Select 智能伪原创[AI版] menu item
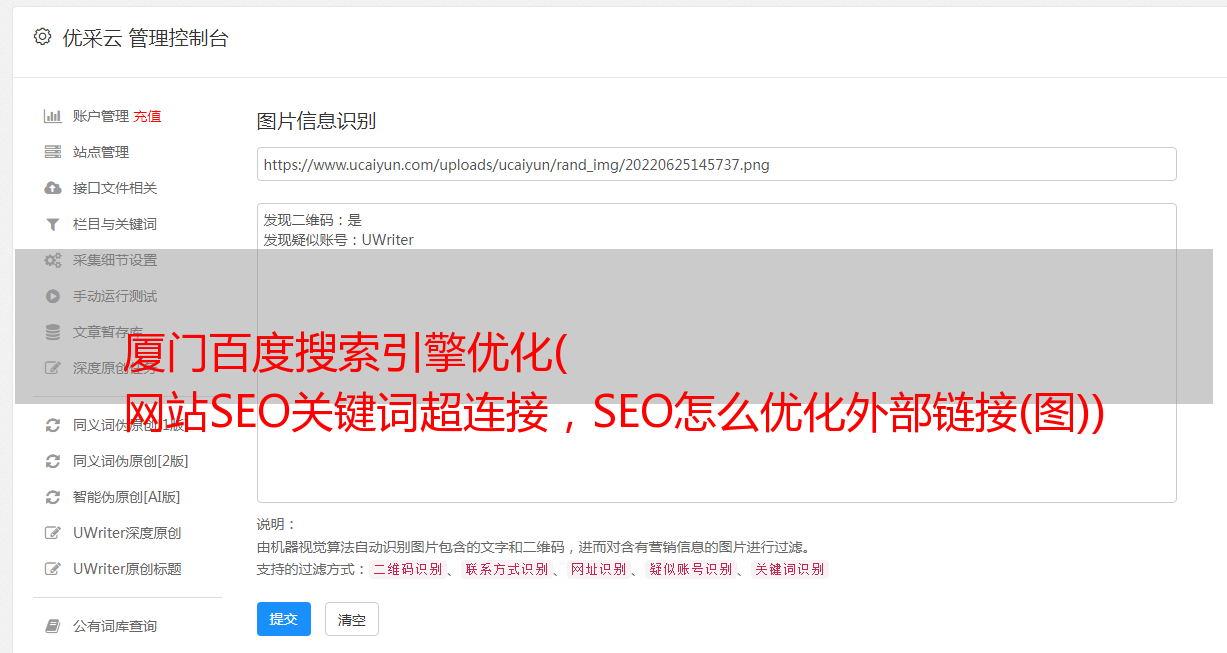1227x653 pixels. click(x=126, y=497)
